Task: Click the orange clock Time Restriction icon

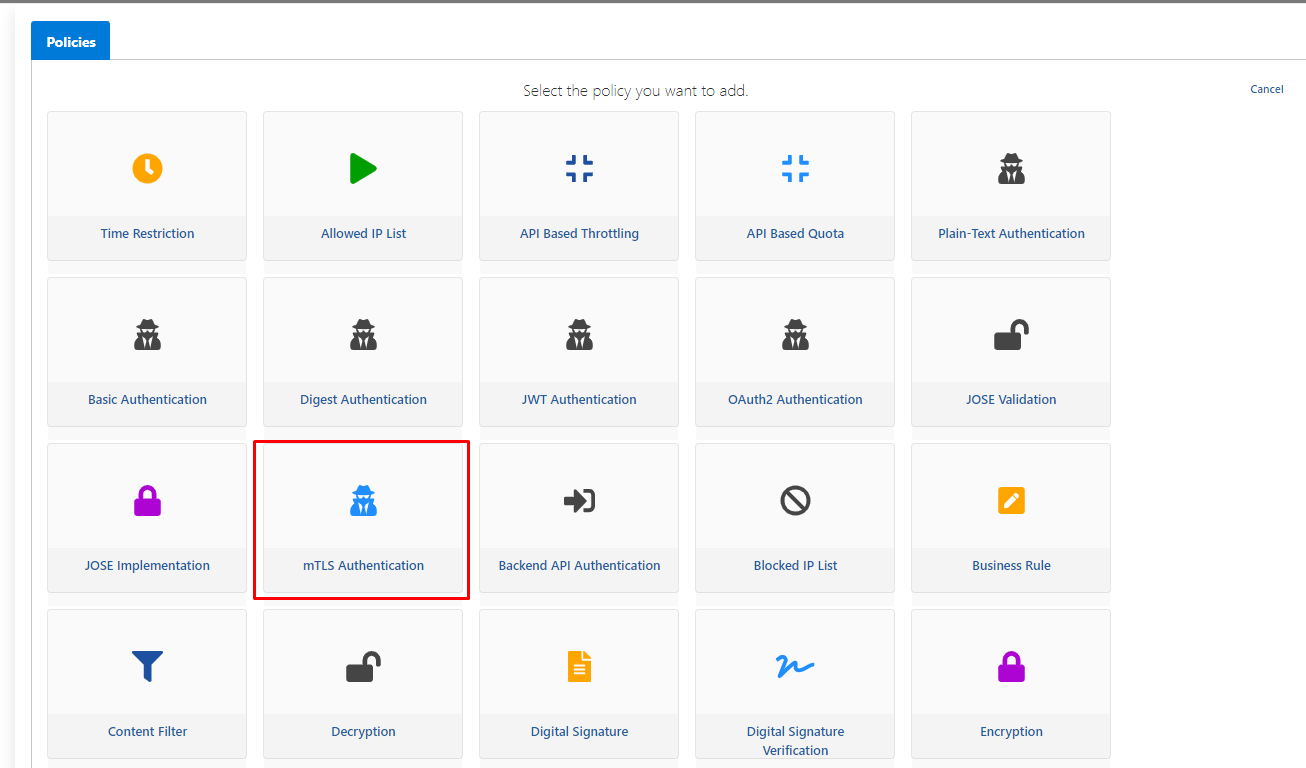Action: 147,168
